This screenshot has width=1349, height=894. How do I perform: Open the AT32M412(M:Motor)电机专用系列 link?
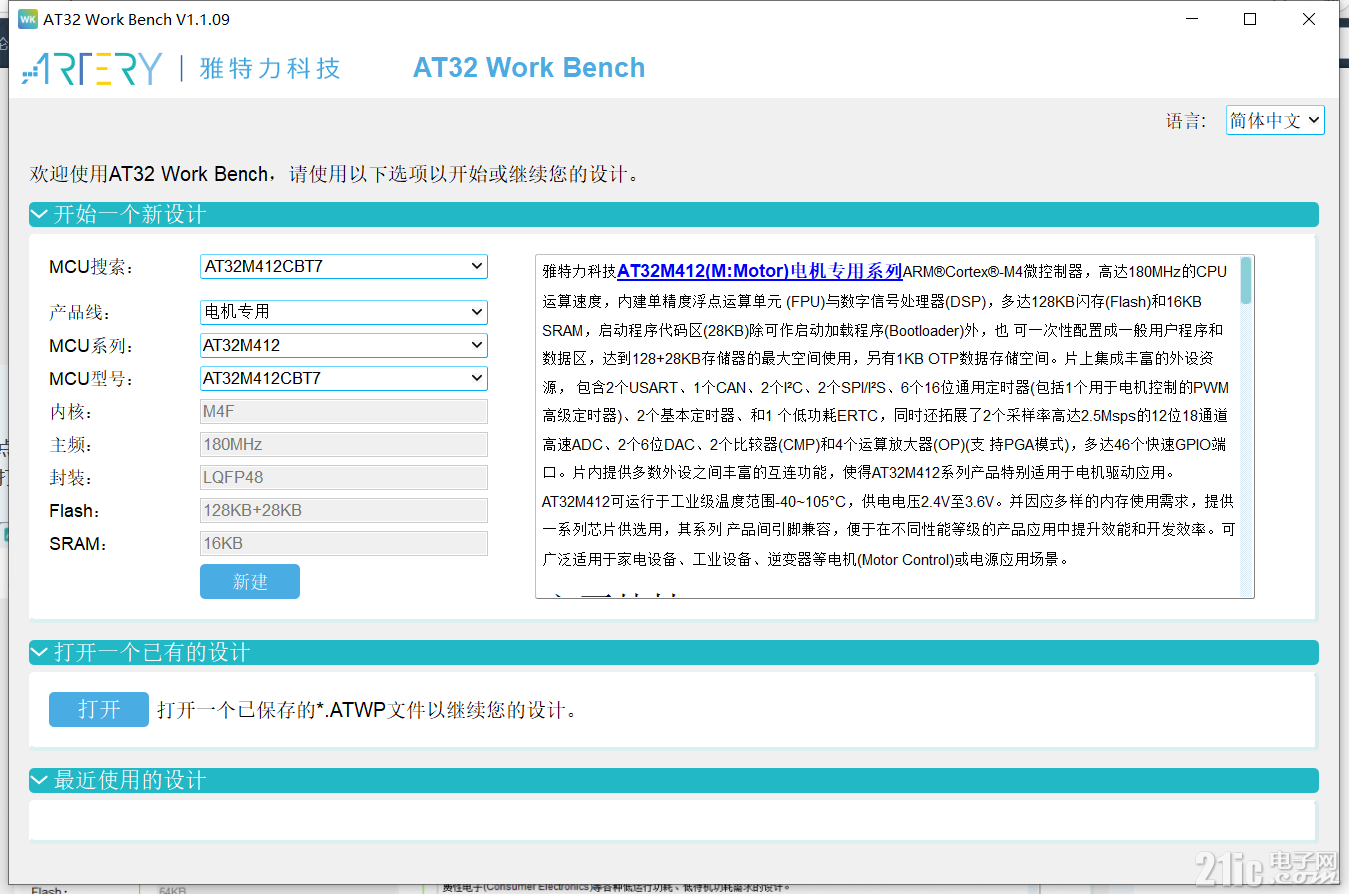(759, 271)
